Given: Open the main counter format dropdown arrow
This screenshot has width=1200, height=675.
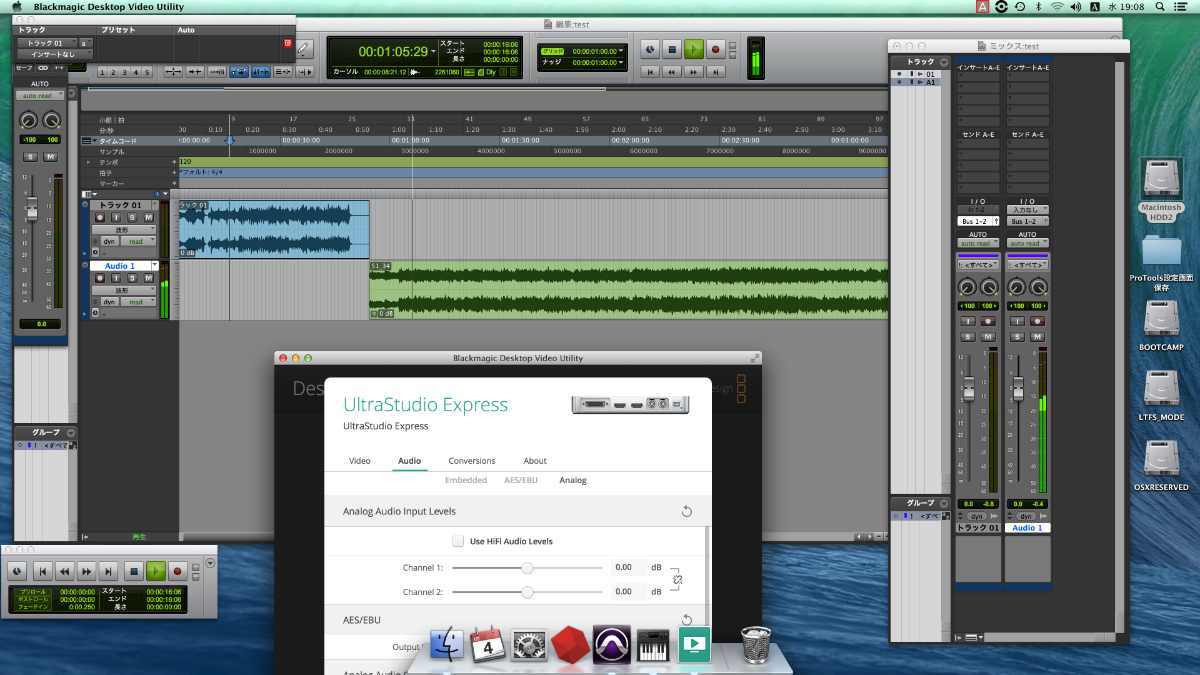Looking at the screenshot, I should [x=433, y=50].
